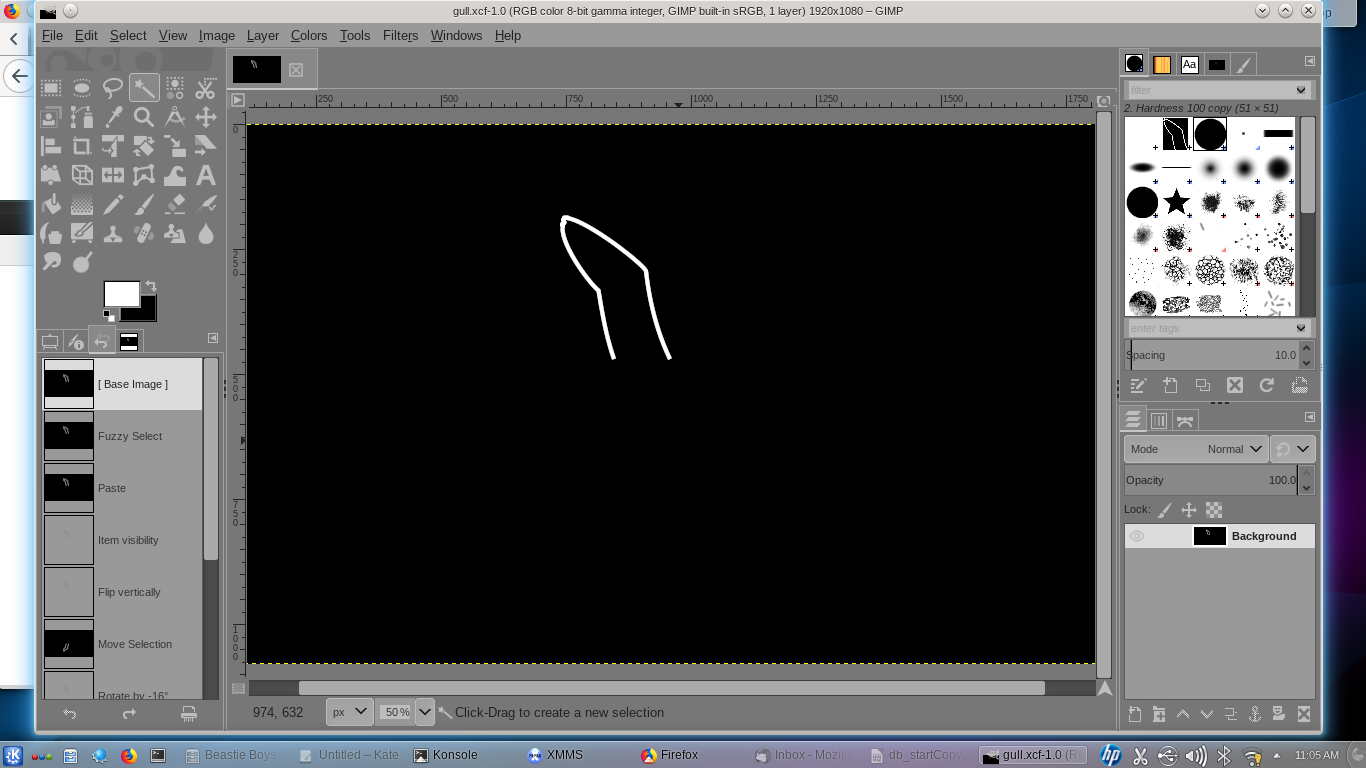1366x768 pixels.
Task: Open the brushes panel configuration menu
Action: click(x=1310, y=62)
